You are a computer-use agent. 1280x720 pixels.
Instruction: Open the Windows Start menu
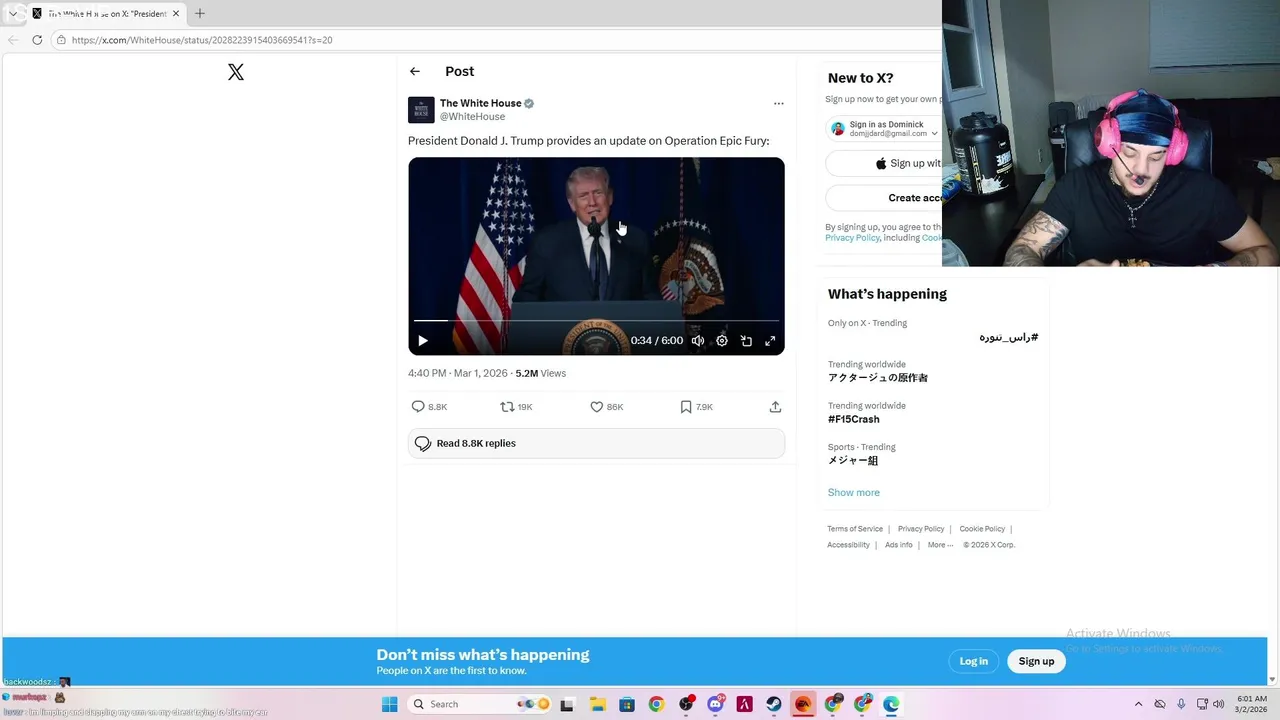(x=389, y=704)
